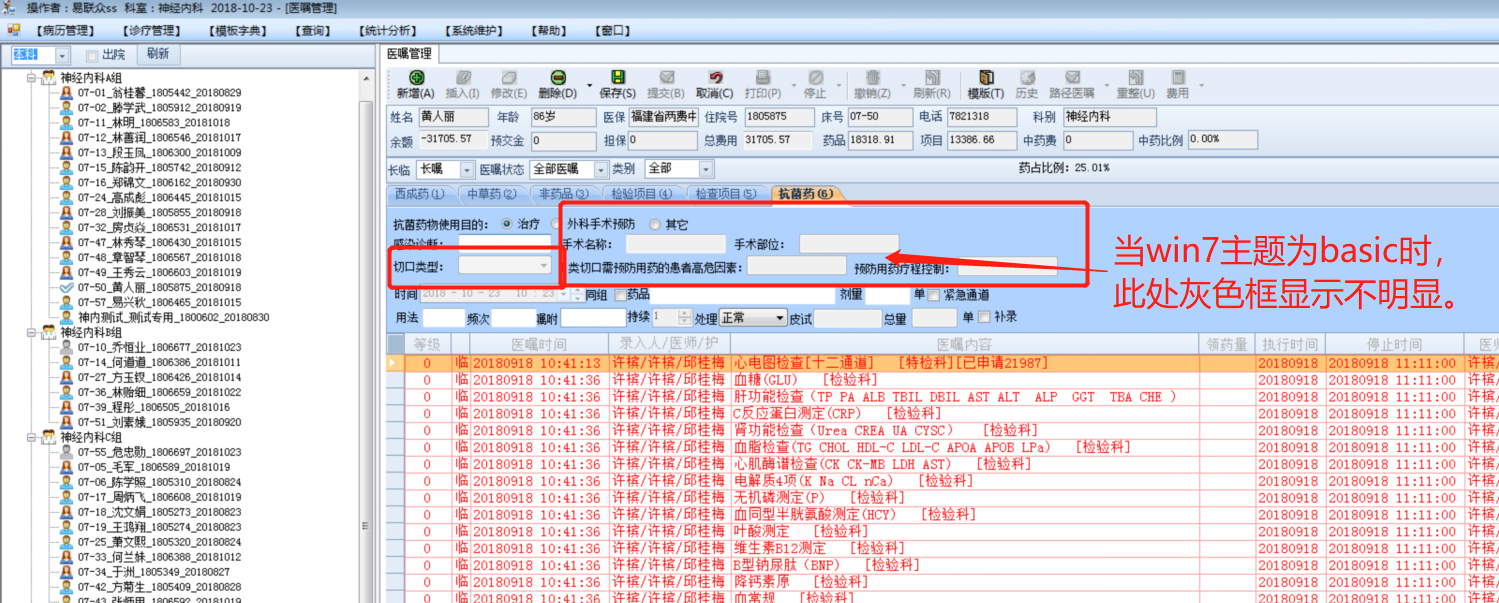Click the patient tree vertical scrollbar
This screenshot has height=603, width=1499.
pyautogui.click(x=366, y=335)
